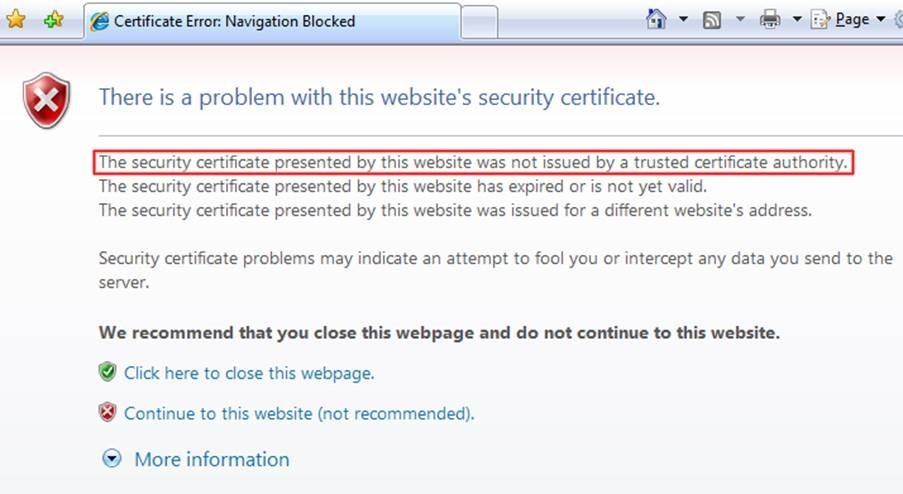Open the Print options dropdown arrow
The height and width of the screenshot is (494, 903).
(x=797, y=20)
